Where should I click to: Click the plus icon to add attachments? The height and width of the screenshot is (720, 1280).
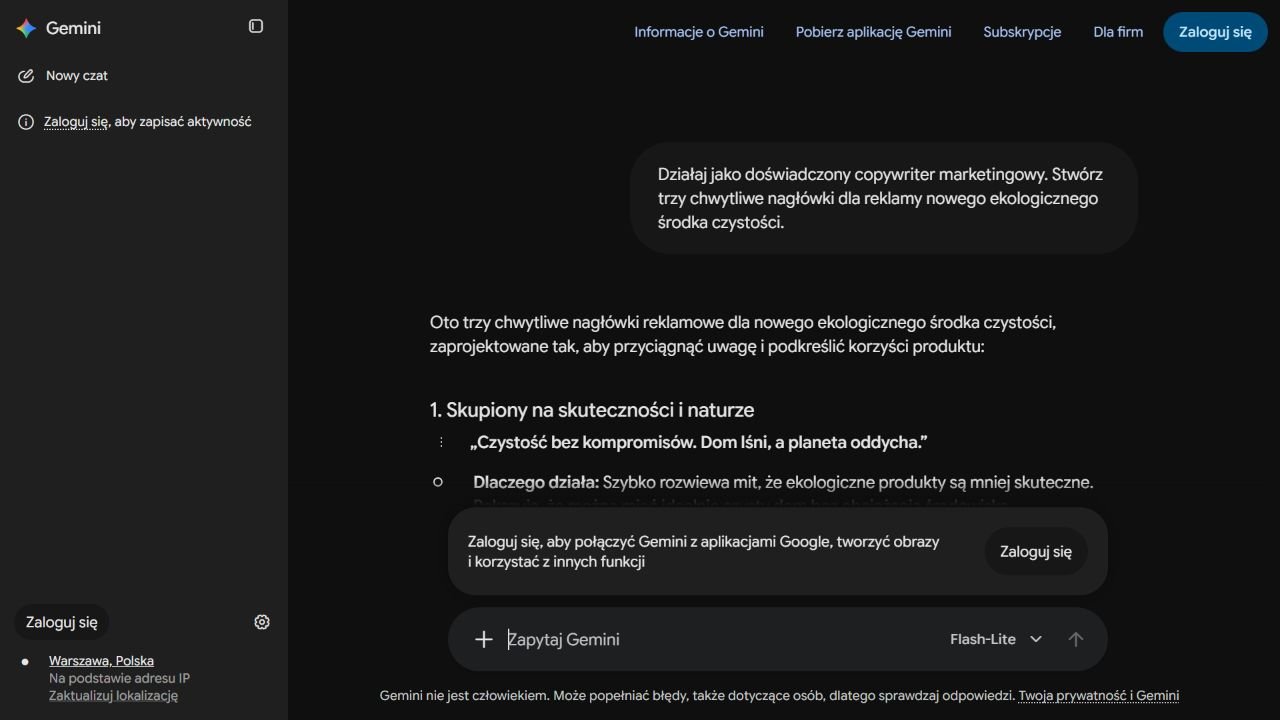[x=484, y=639]
